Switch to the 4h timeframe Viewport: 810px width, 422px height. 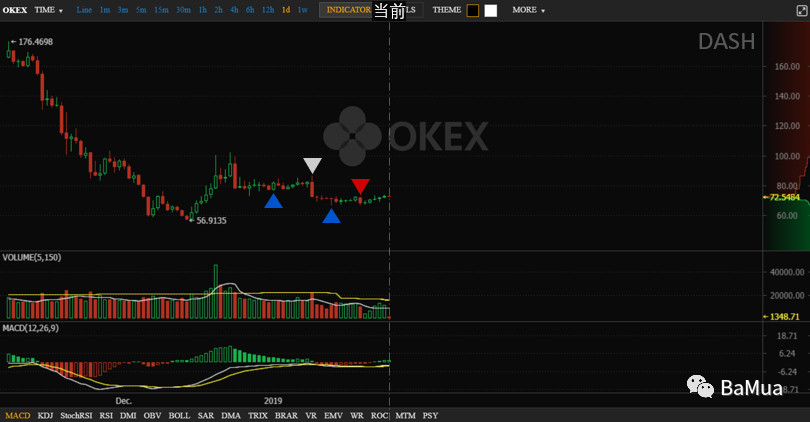pos(234,10)
